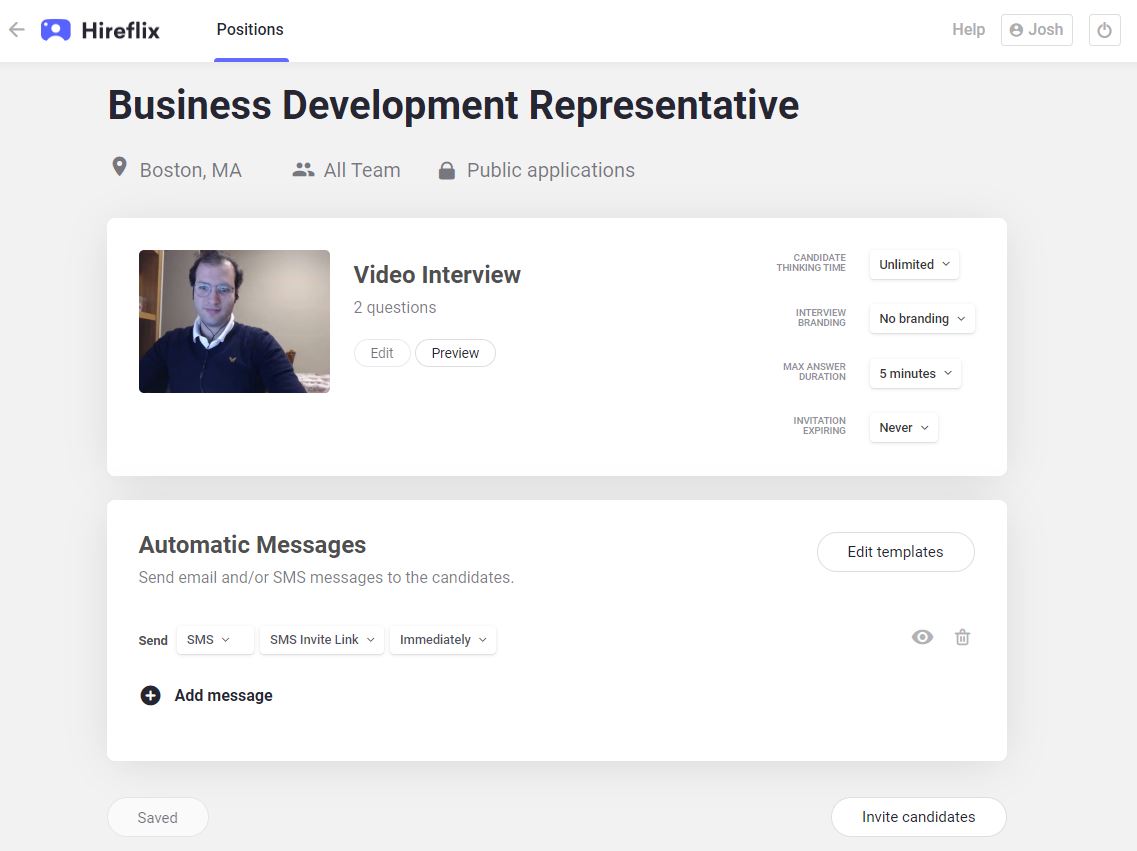Delete the SMS message with trash icon
Image resolution: width=1137 pixels, height=851 pixels.
click(962, 637)
